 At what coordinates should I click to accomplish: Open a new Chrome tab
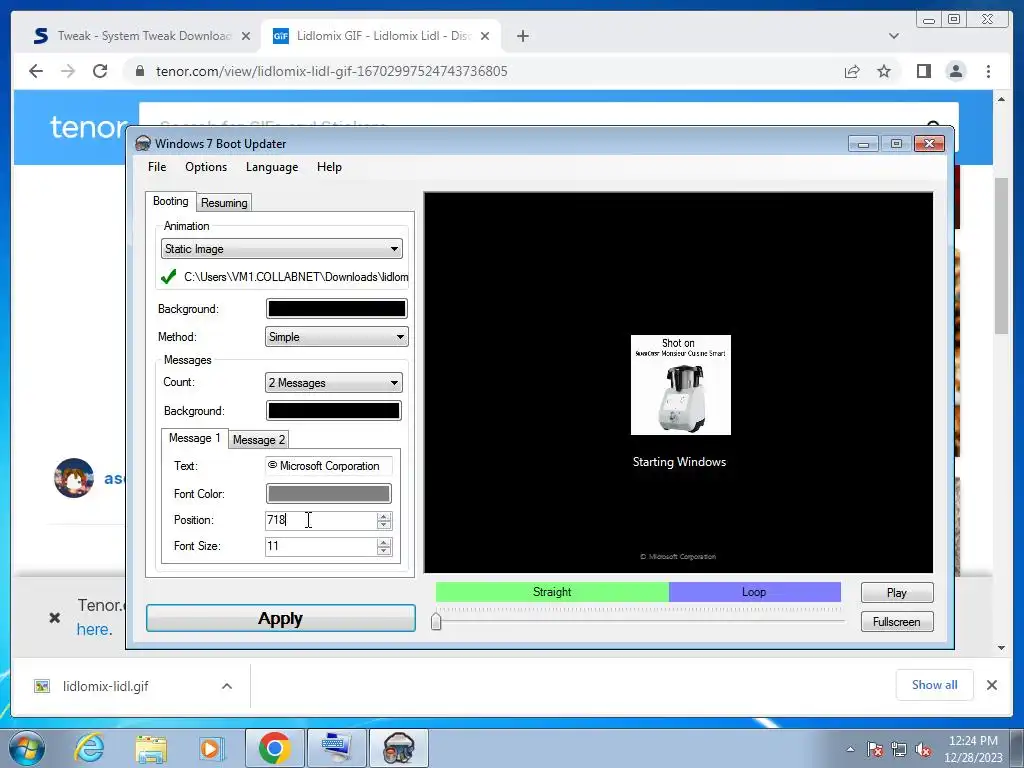pyautogui.click(x=522, y=36)
